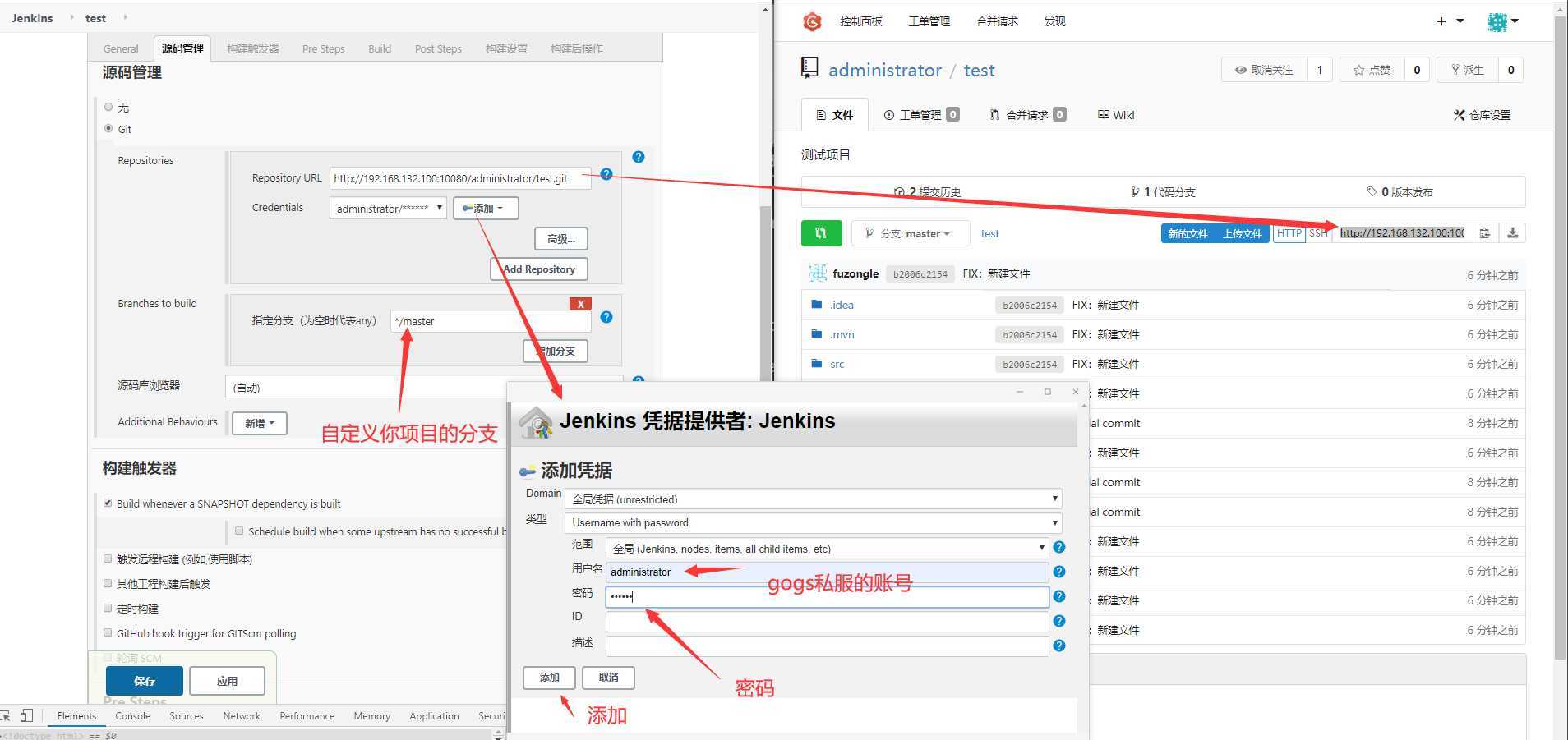Screen dimensions: 1568x740
Task: Open the Gogs plus create menu
Action: pyautogui.click(x=1450, y=21)
